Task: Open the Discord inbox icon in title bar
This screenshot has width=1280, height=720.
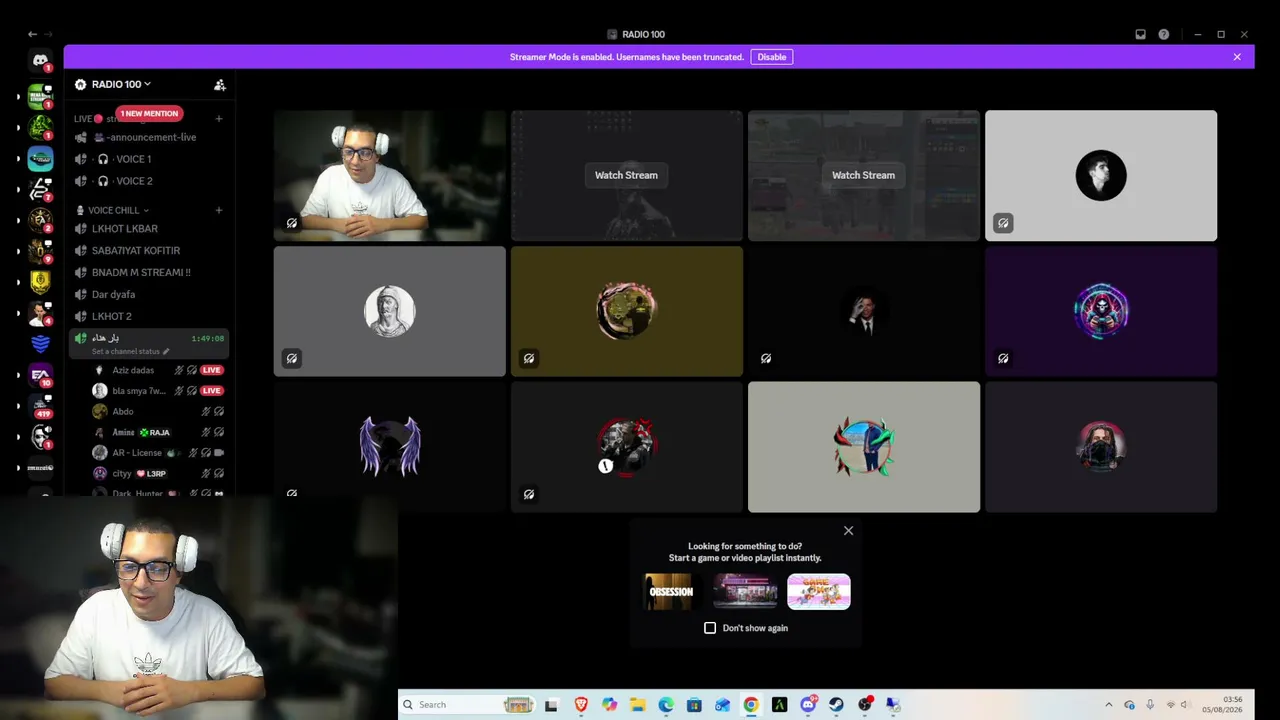Action: 1140,34
